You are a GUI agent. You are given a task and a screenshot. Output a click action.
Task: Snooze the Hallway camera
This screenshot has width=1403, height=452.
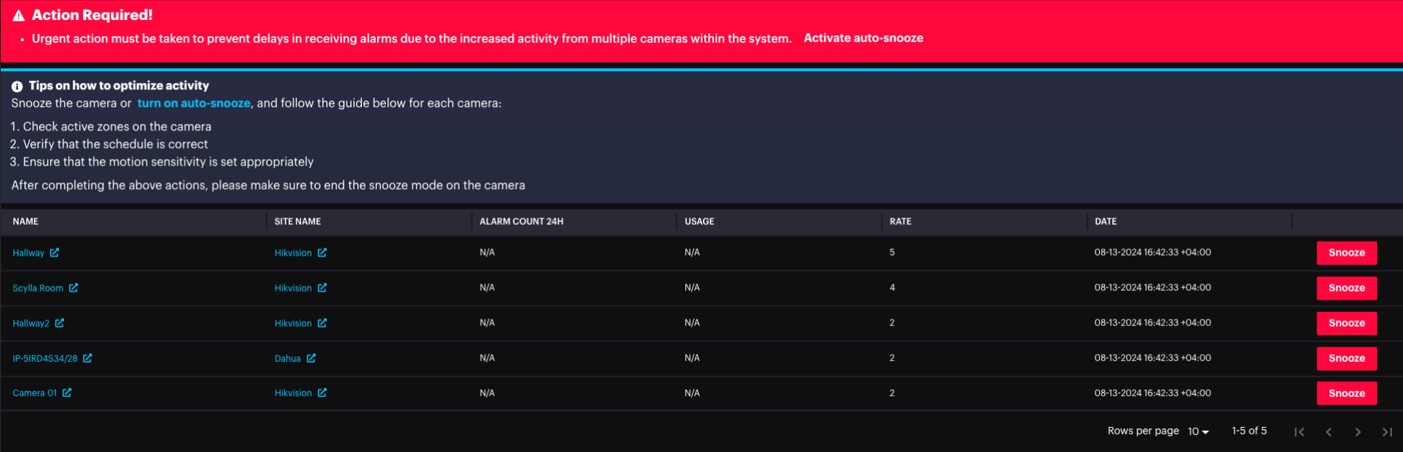pyautogui.click(x=1346, y=253)
